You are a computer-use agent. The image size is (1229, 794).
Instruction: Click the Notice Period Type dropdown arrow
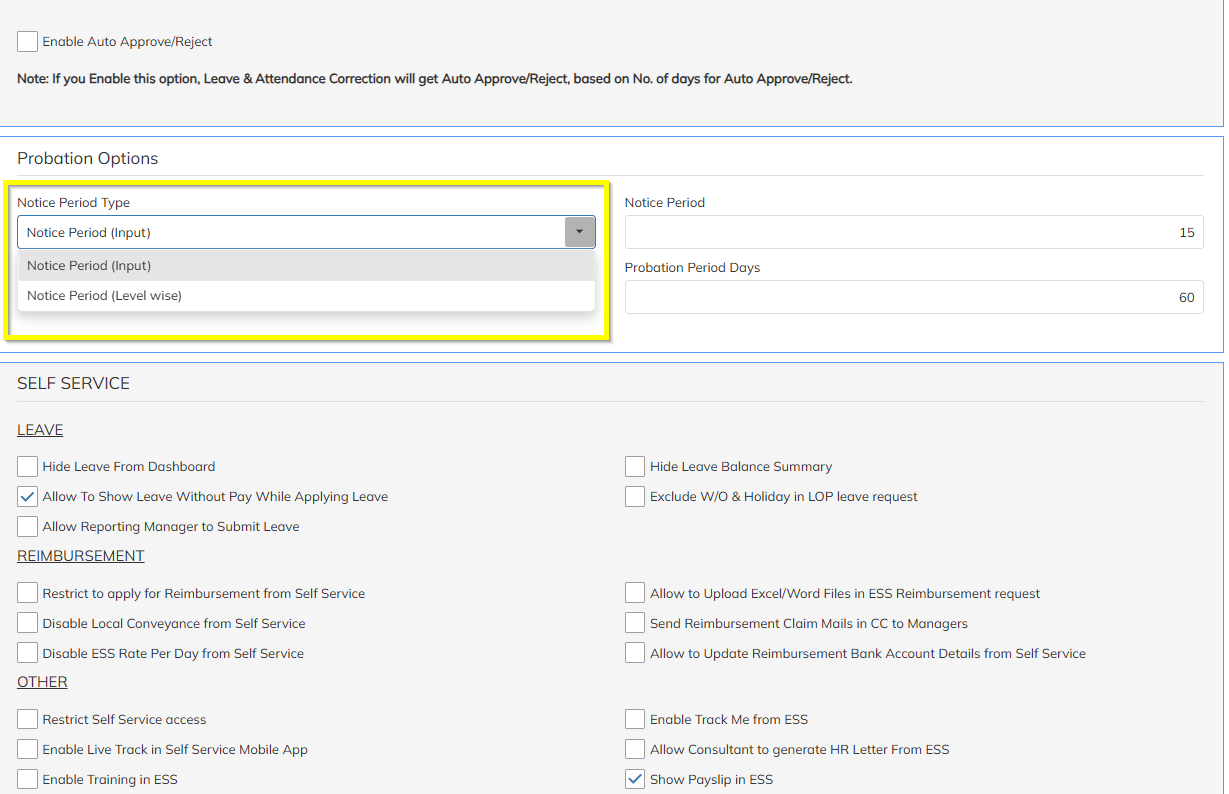point(579,232)
